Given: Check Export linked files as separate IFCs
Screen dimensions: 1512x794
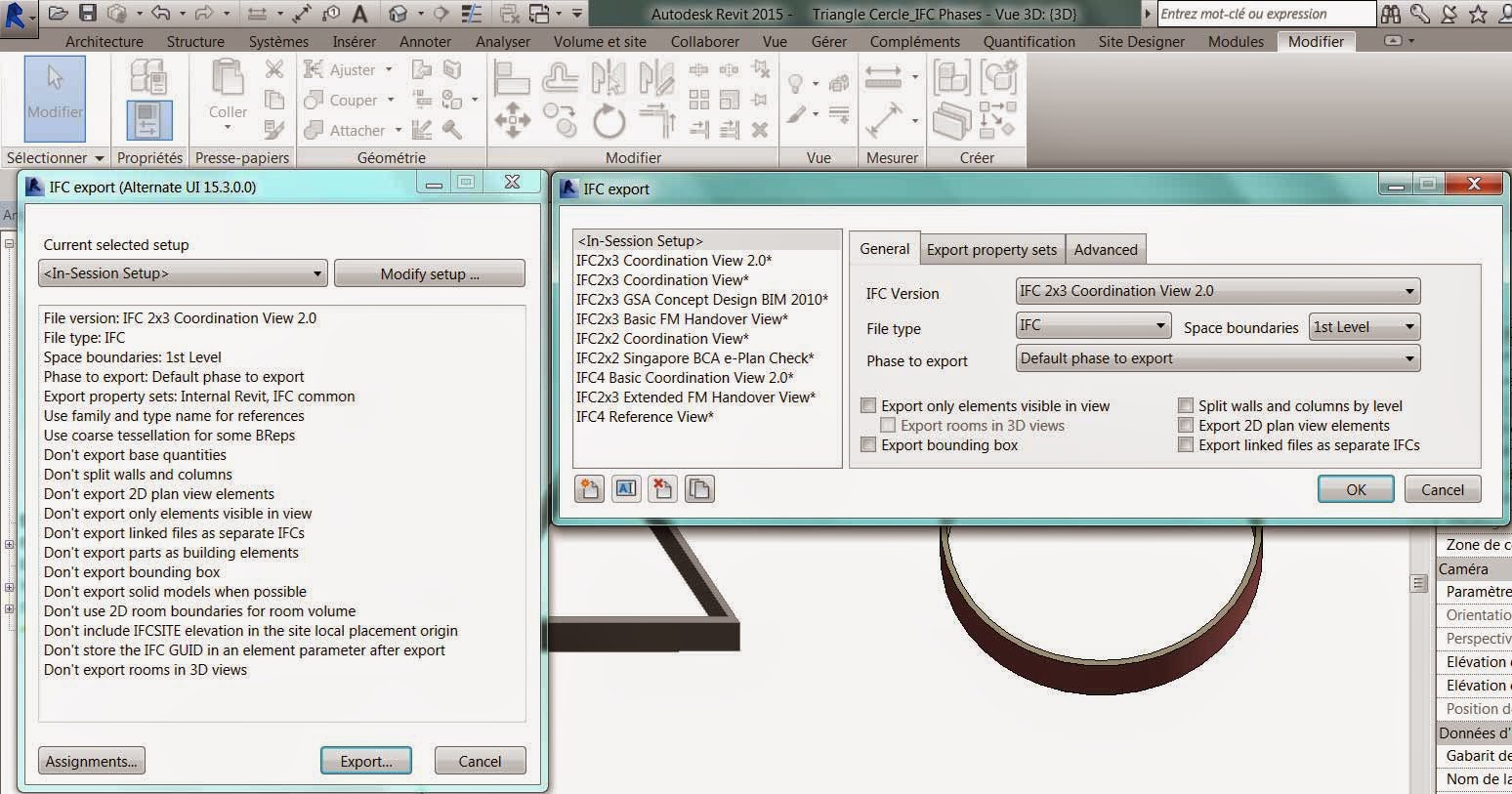Looking at the screenshot, I should 1186,445.
